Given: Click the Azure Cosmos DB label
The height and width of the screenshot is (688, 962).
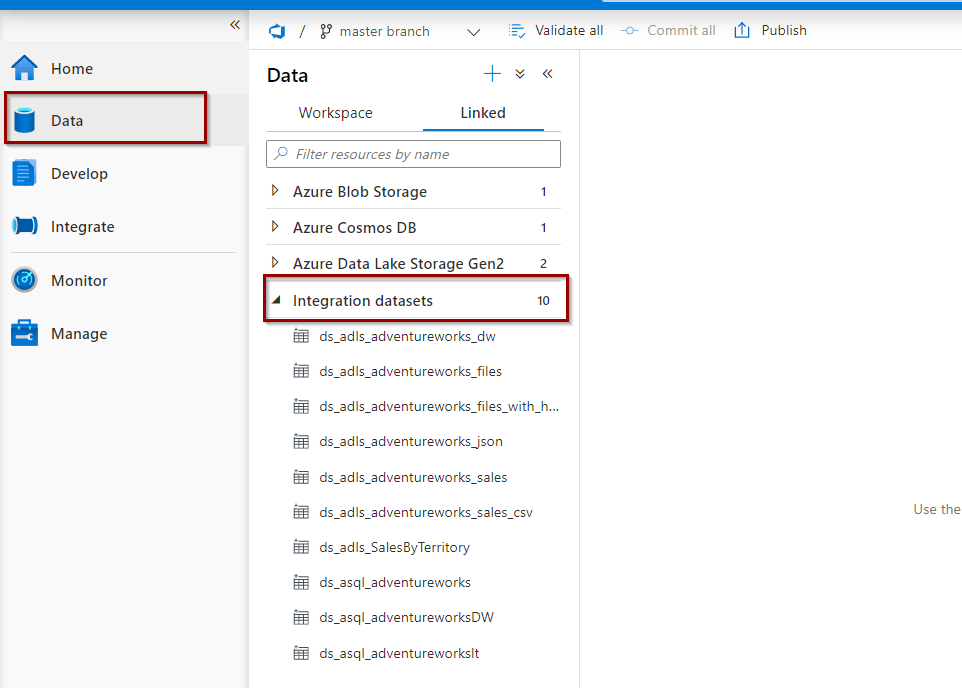Looking at the screenshot, I should click(x=354, y=228).
